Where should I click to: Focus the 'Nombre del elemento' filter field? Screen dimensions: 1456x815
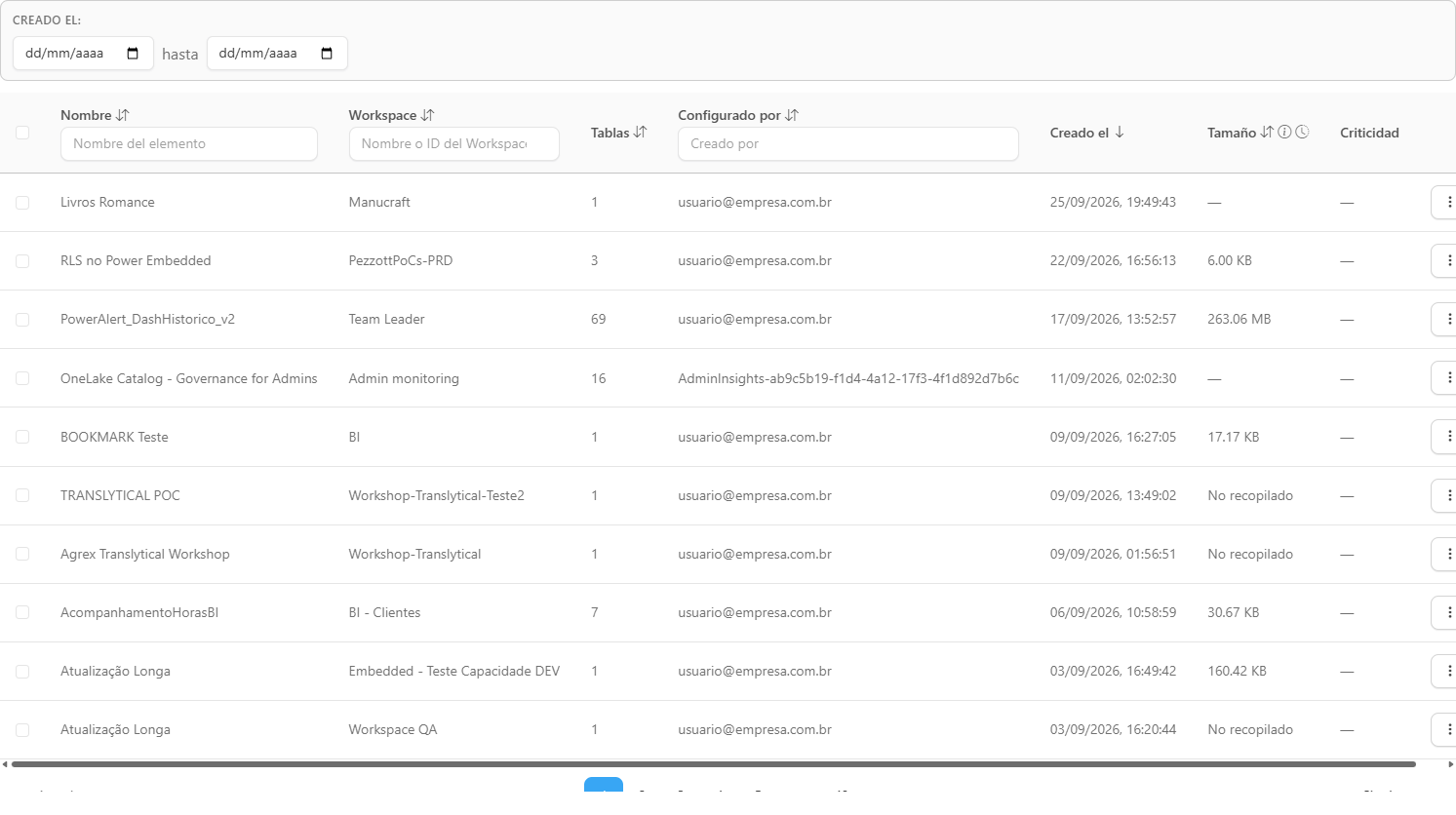coord(189,143)
